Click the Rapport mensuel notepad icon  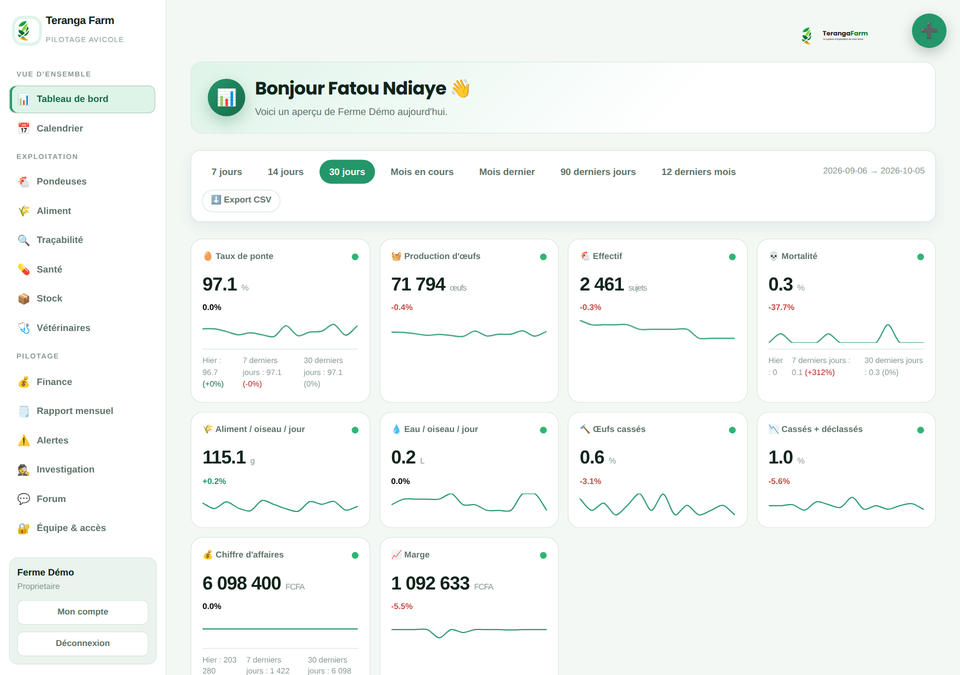point(24,411)
